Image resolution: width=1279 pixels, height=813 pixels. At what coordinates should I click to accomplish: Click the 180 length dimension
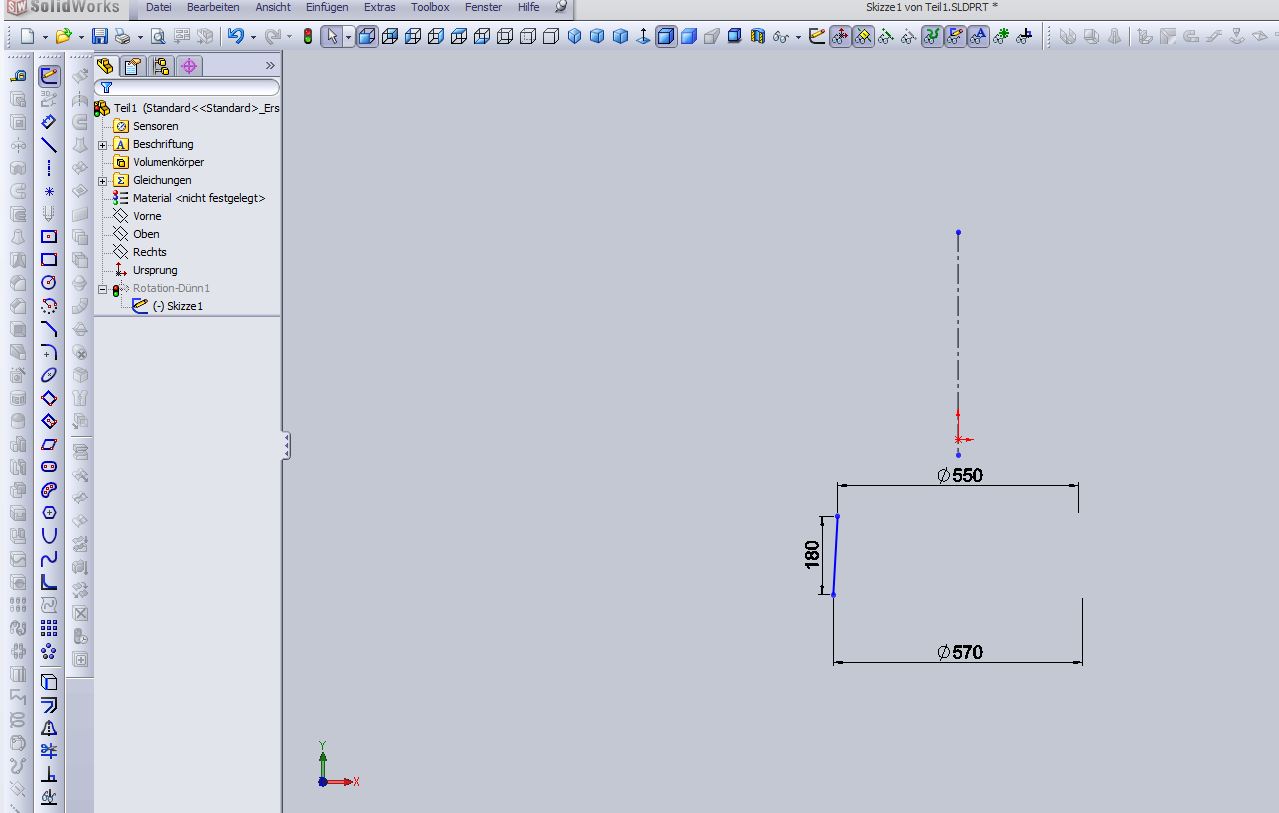tap(812, 554)
